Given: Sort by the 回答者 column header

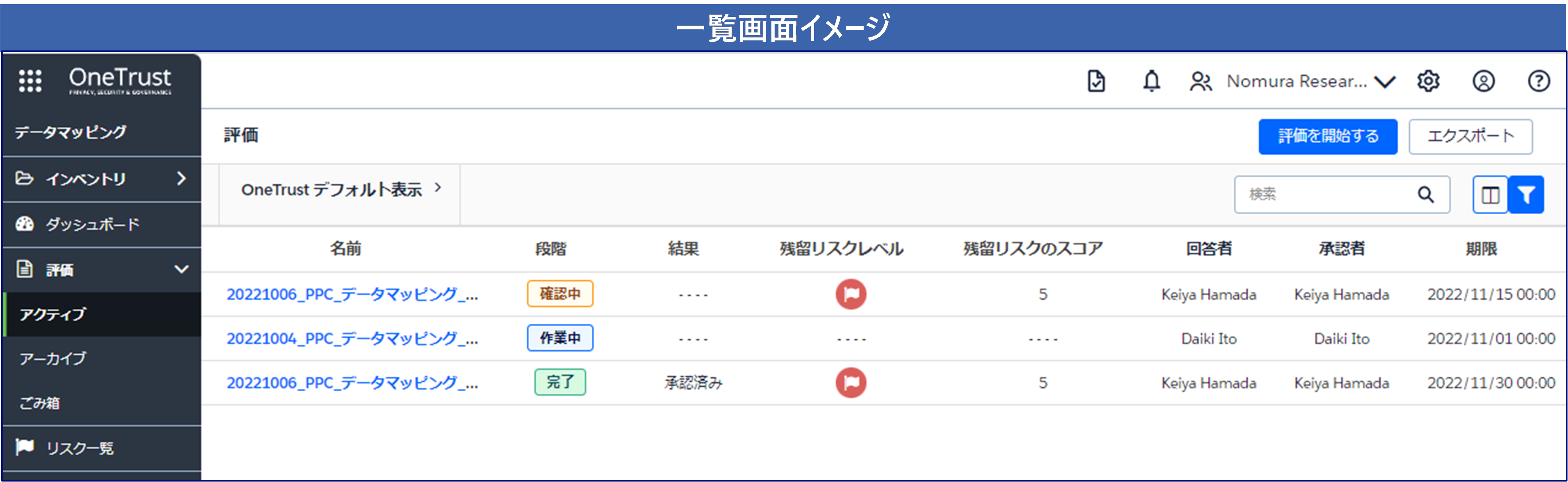Looking at the screenshot, I should point(1209,249).
